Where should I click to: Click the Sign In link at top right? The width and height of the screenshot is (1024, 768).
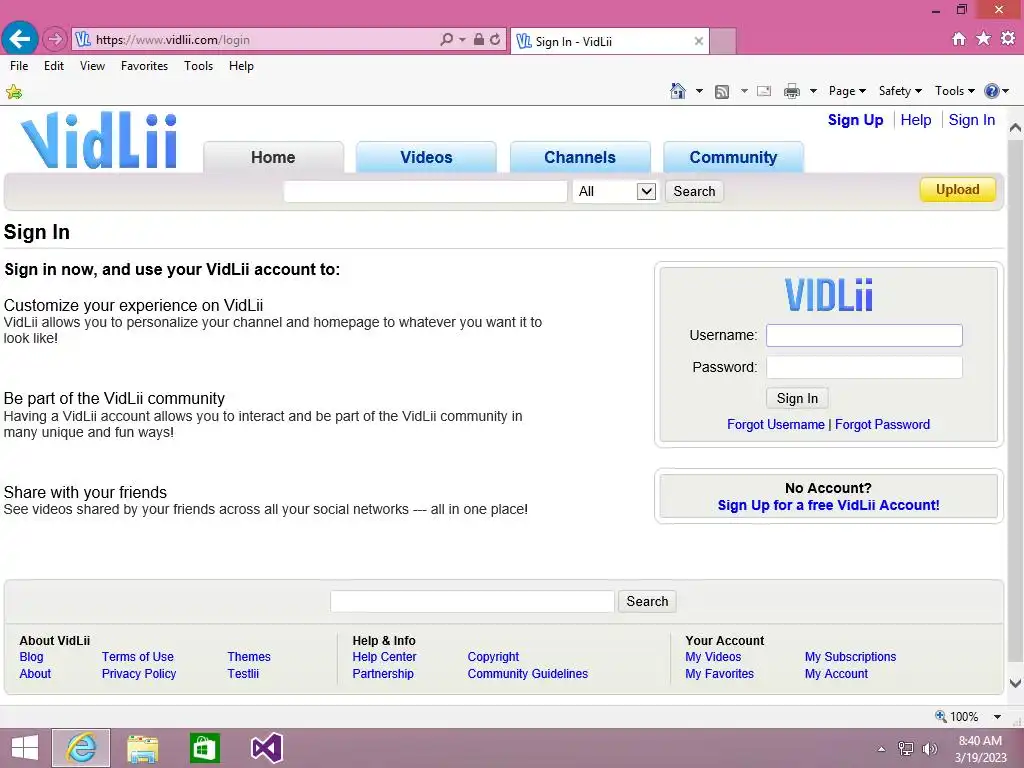[x=972, y=120]
